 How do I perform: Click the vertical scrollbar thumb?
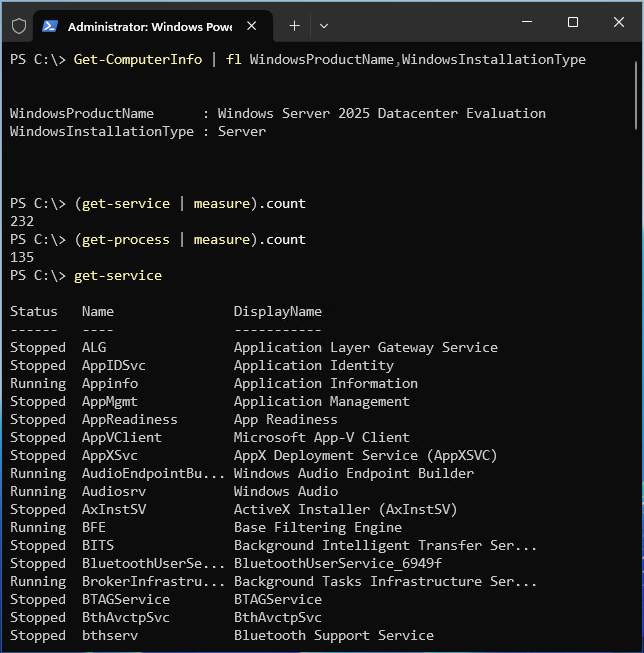pos(637,90)
